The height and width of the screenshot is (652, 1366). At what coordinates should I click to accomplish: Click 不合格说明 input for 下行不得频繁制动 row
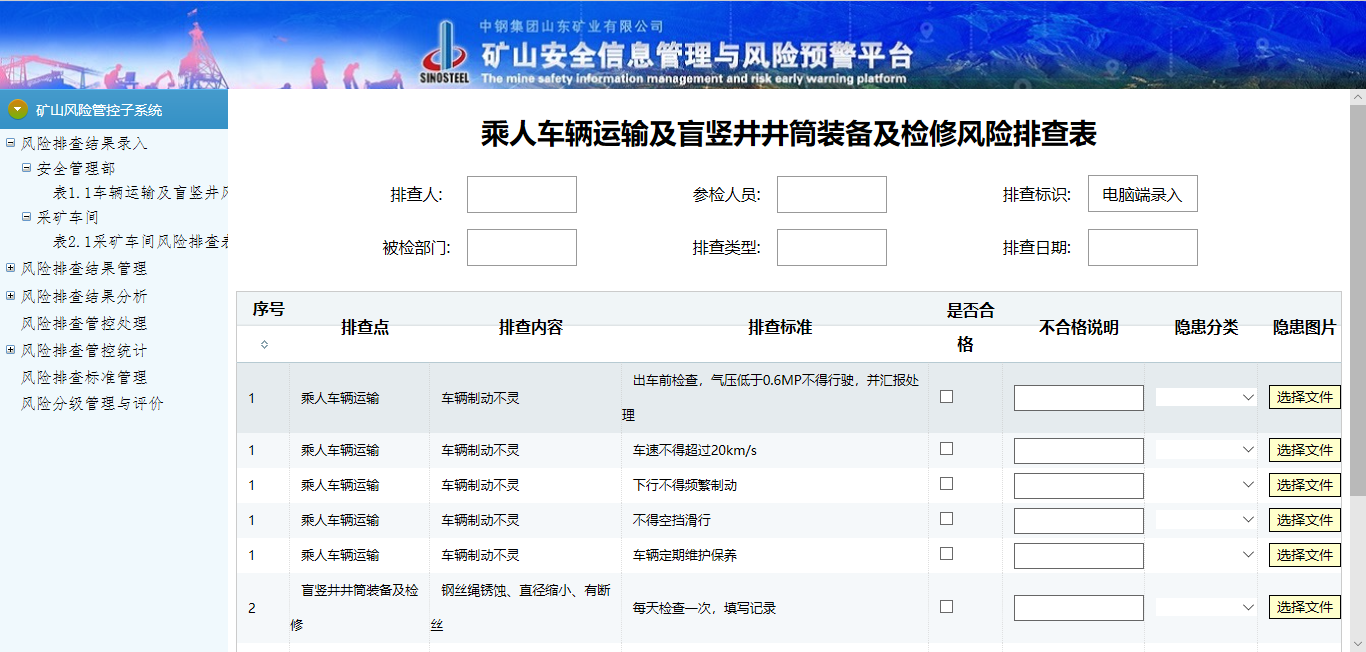coord(1079,486)
